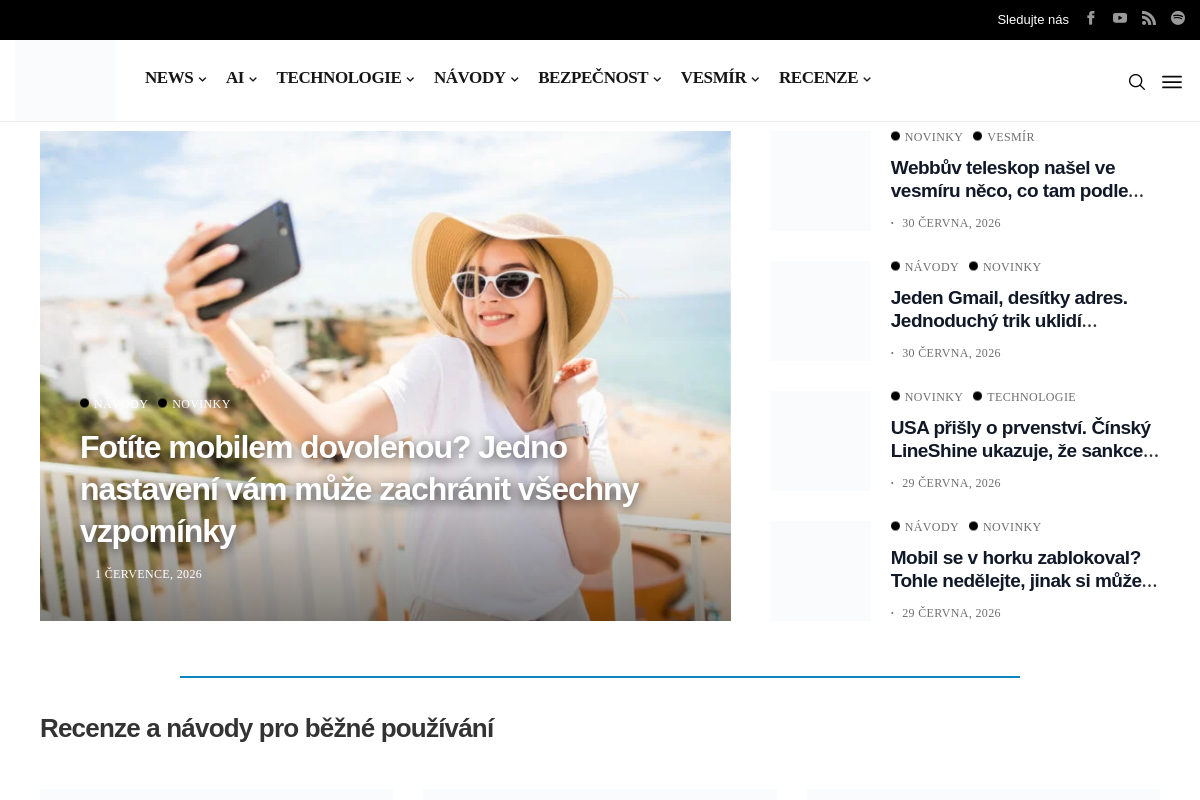
Task: Expand the chevron next to TECHNOLOGIE
Action: click(x=410, y=79)
